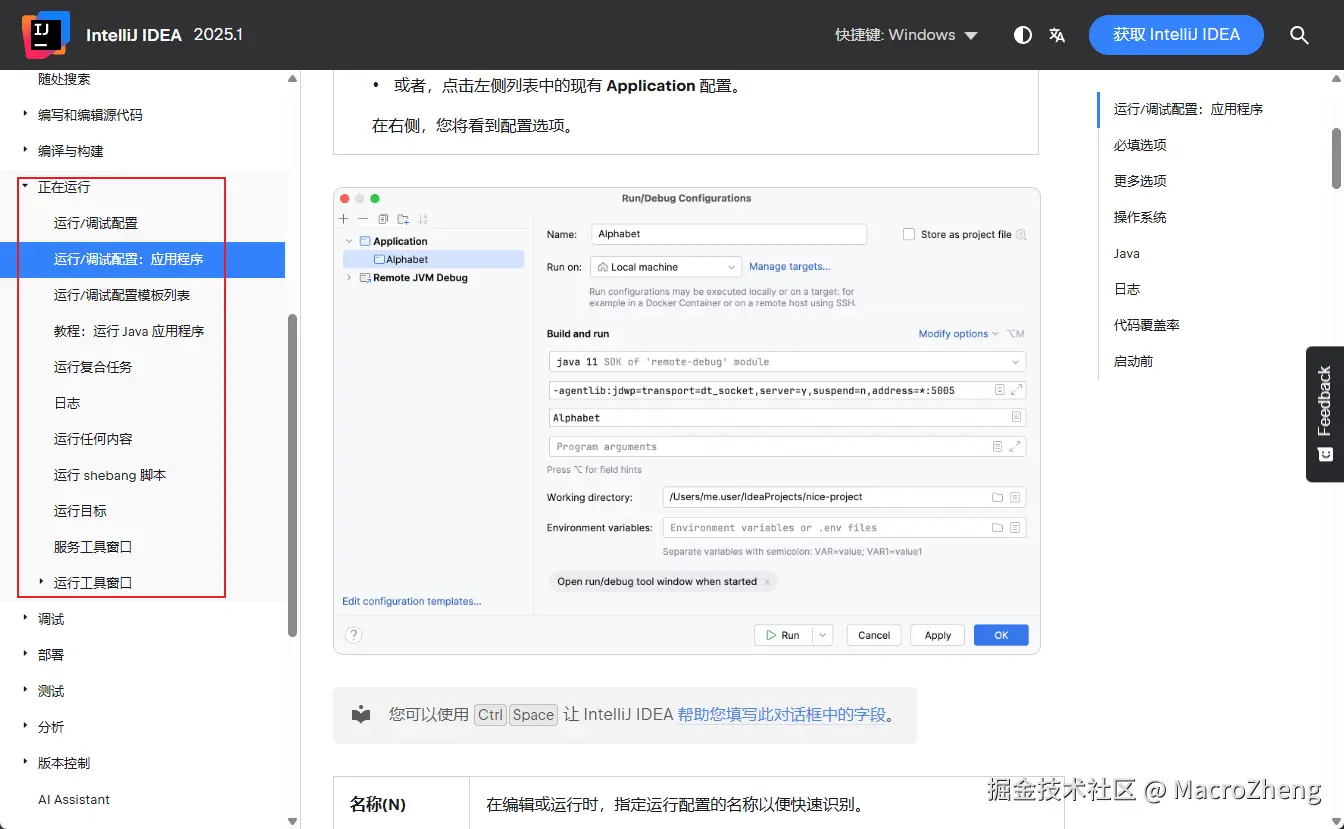Click the x on Open run/debug tool window chip
Image resolution: width=1344 pixels, height=829 pixels.
tap(767, 581)
